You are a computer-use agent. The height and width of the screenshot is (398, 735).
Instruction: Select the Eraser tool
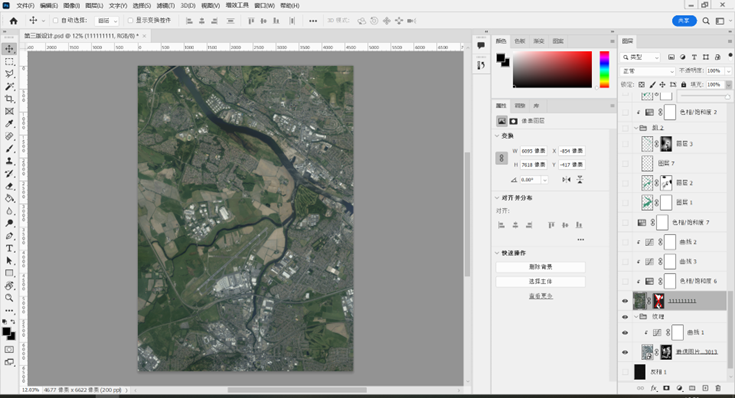click(x=9, y=186)
